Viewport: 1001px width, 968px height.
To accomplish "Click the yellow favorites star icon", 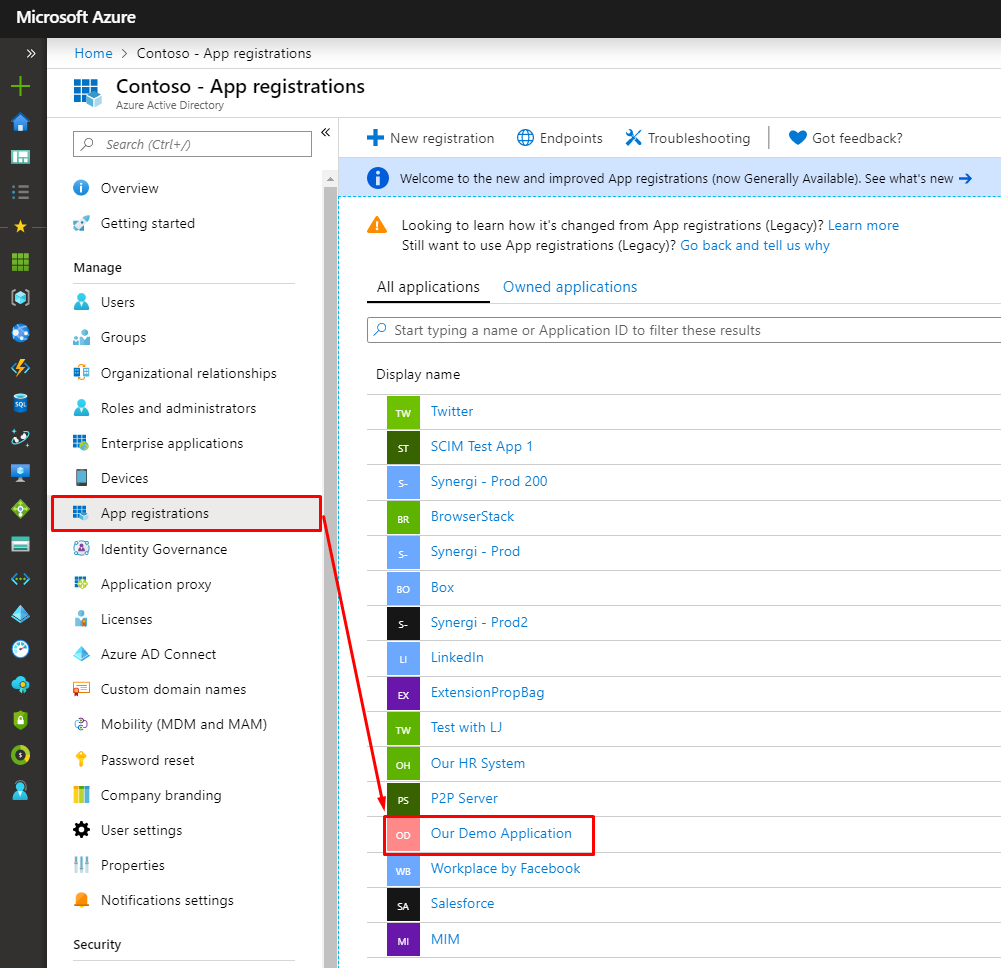I will coord(20,227).
